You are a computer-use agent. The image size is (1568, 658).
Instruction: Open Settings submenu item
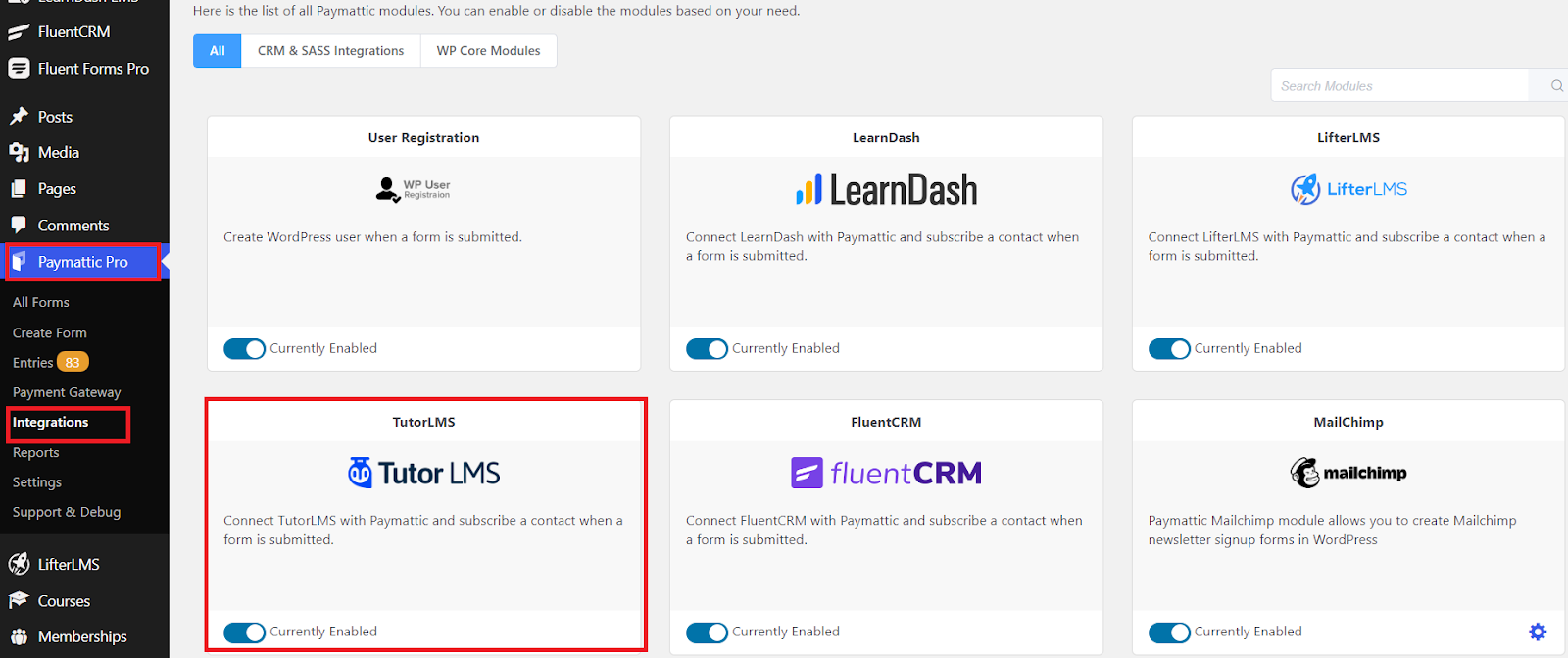click(37, 481)
